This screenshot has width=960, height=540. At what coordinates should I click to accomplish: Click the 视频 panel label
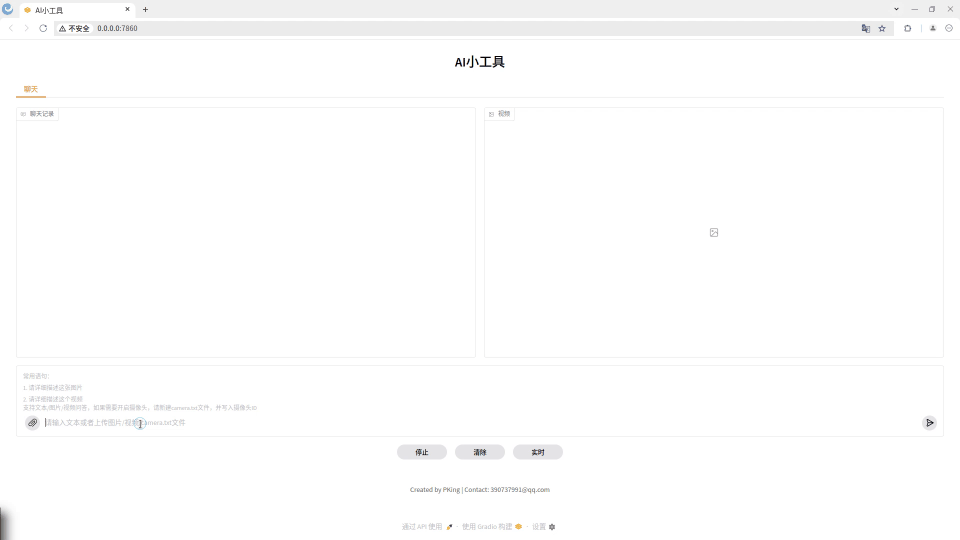click(x=500, y=114)
